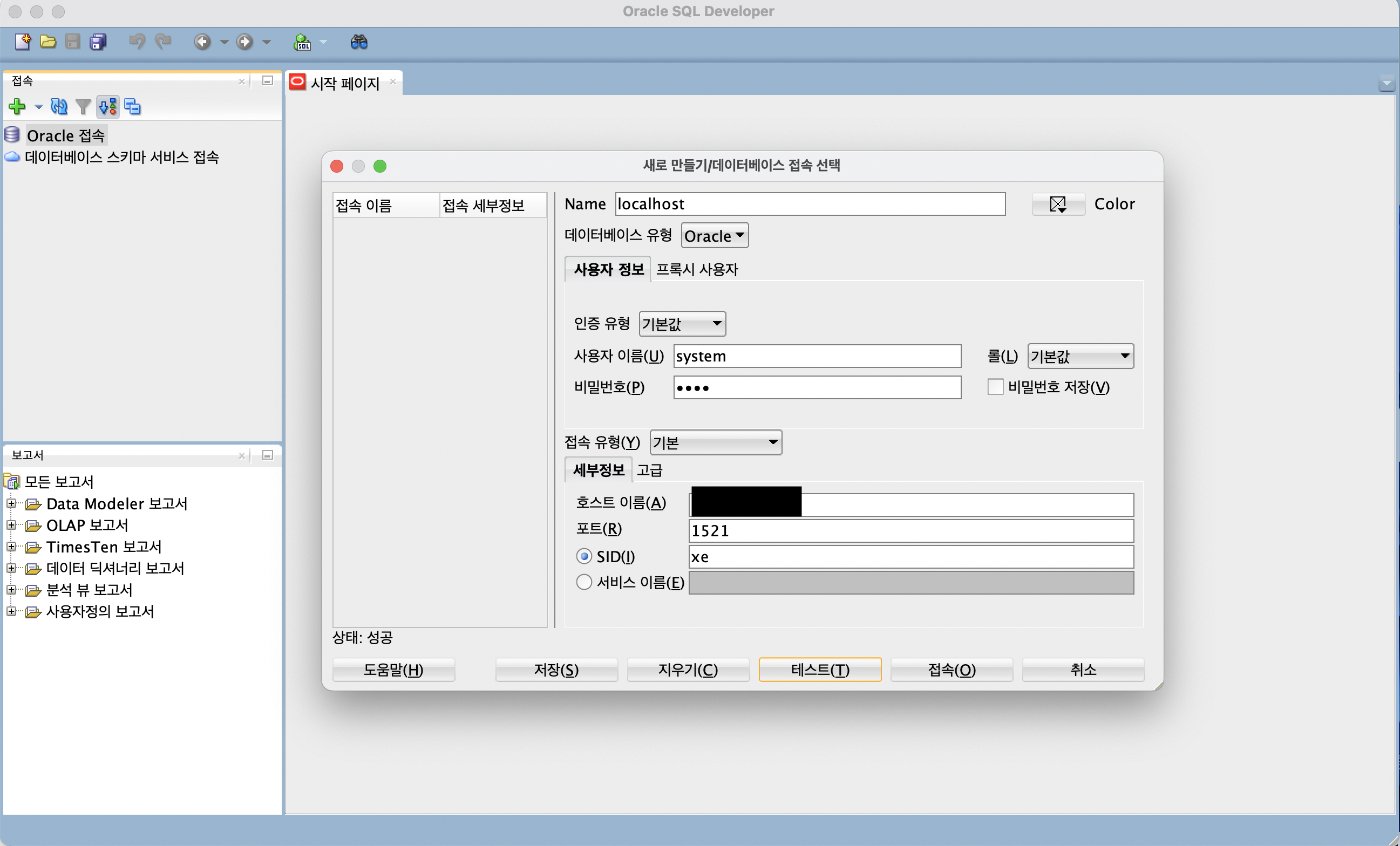Viewport: 1400px width, 846px height.
Task: Click the 지우기(C) button
Action: (688, 669)
